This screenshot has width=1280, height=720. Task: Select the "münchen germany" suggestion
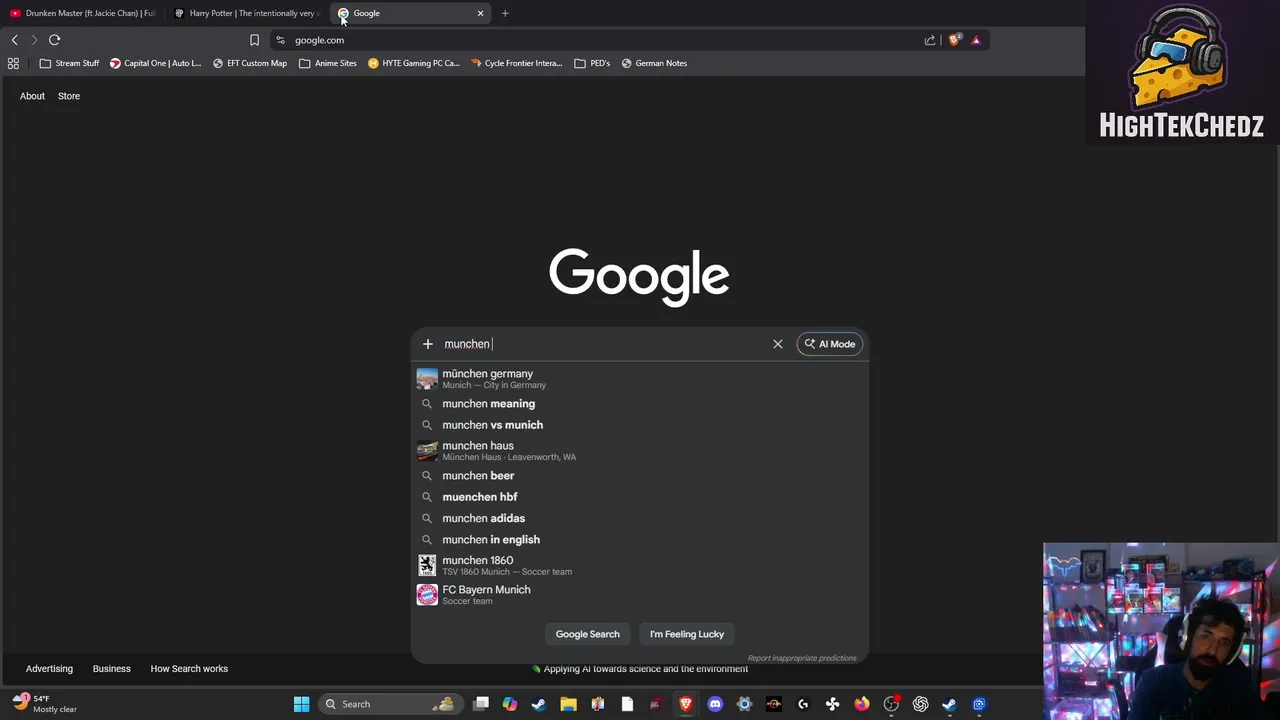[640, 378]
